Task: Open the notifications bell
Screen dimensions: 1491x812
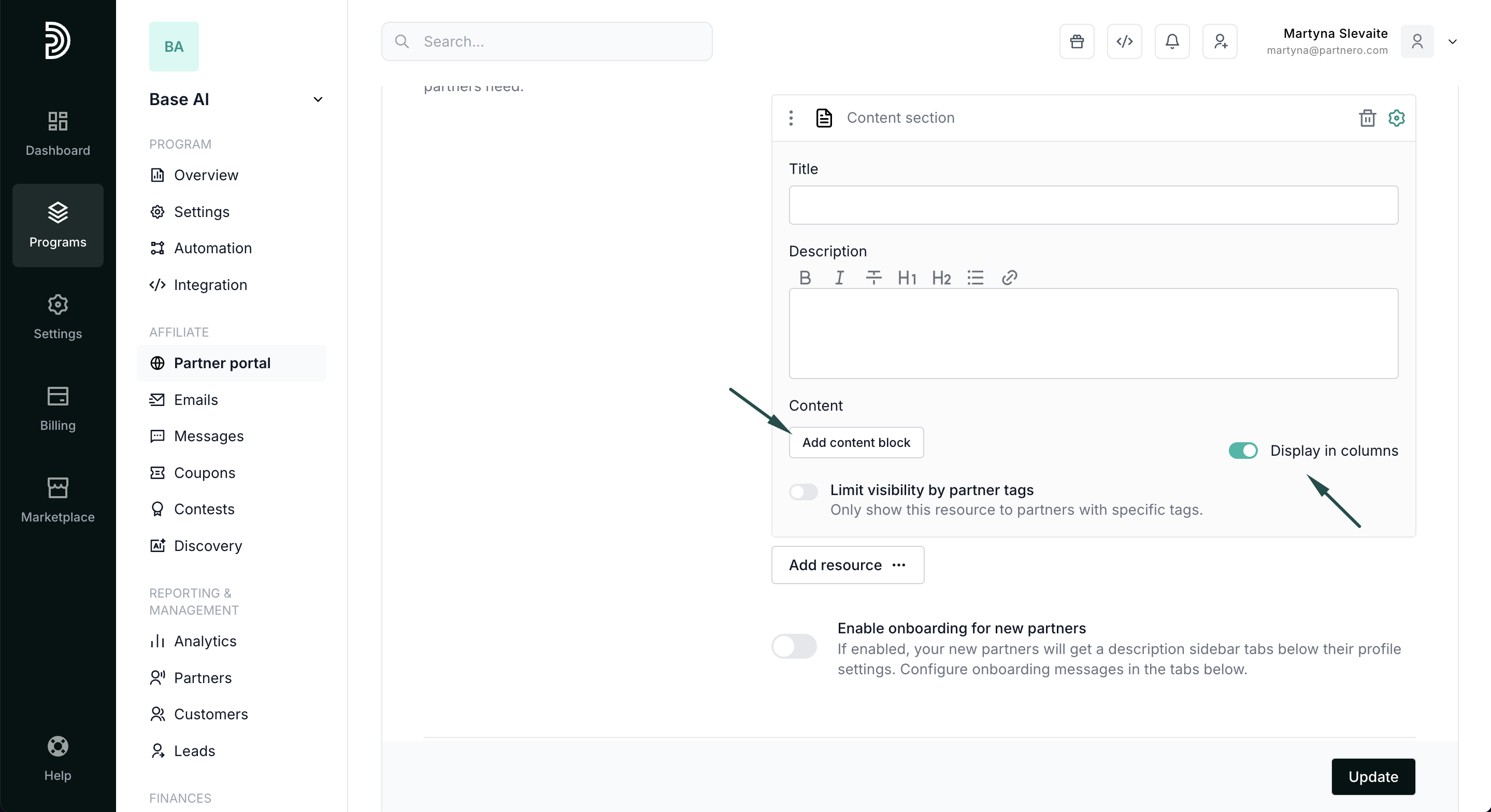Action: pos(1171,41)
